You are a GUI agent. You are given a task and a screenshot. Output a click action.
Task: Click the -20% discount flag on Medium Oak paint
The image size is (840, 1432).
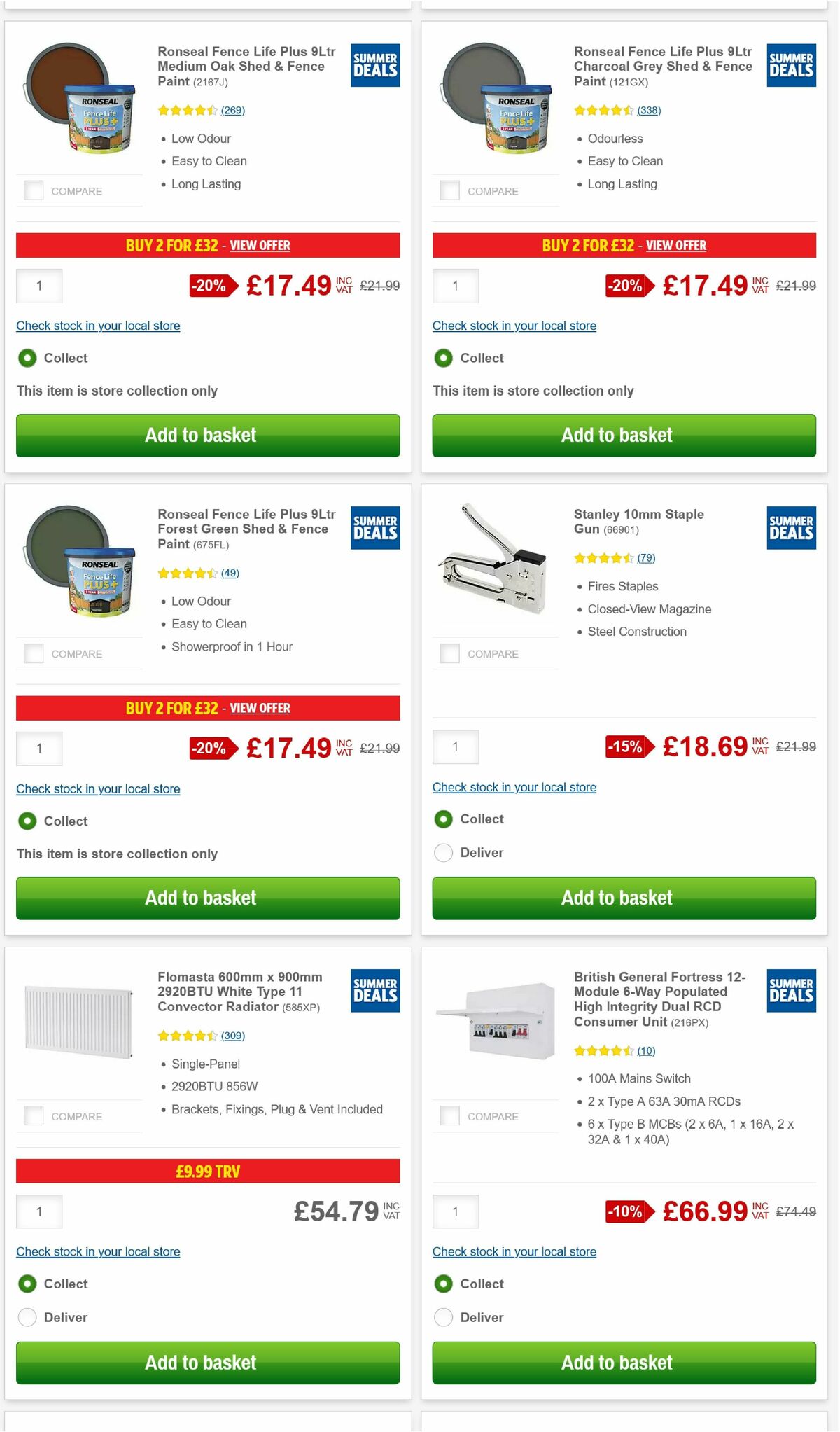208,286
